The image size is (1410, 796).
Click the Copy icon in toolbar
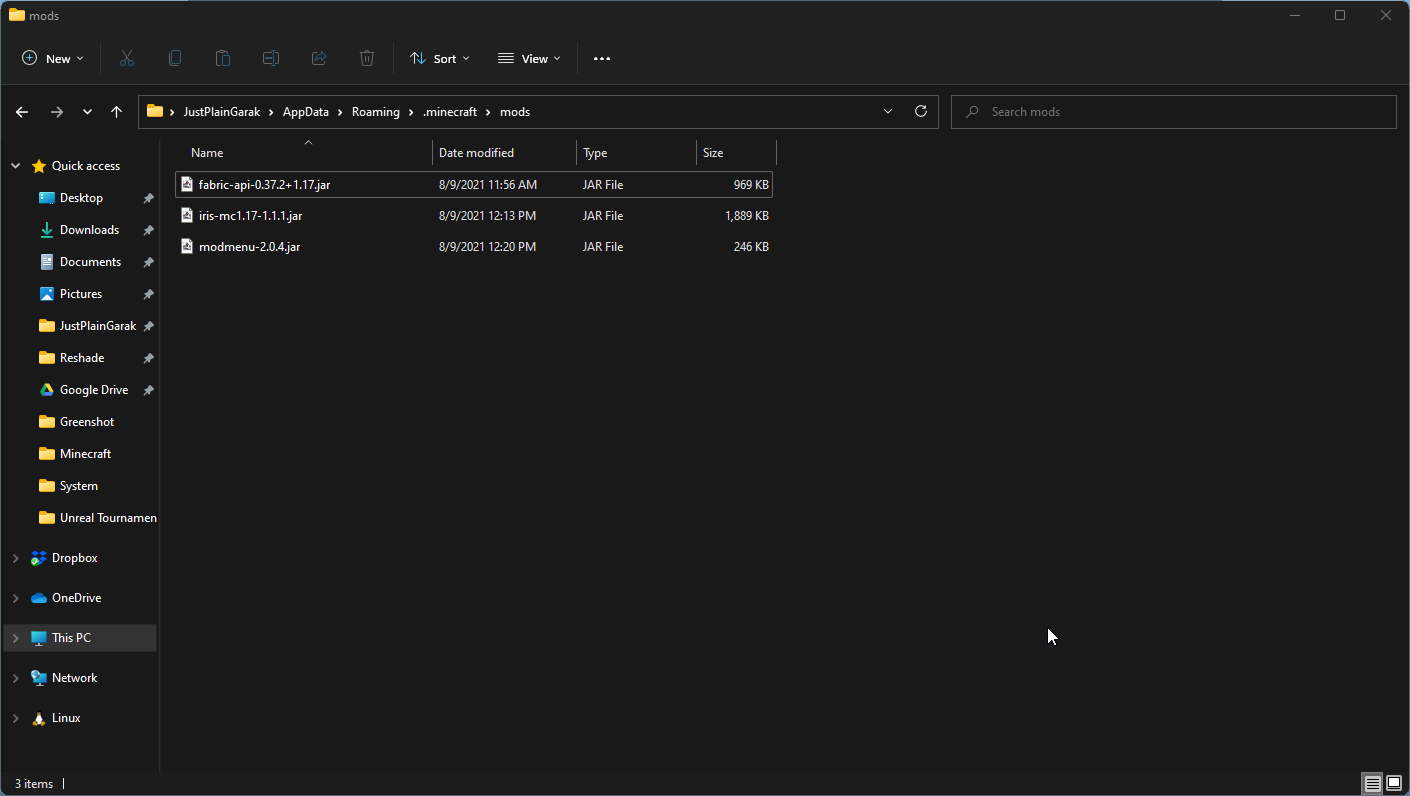point(175,59)
